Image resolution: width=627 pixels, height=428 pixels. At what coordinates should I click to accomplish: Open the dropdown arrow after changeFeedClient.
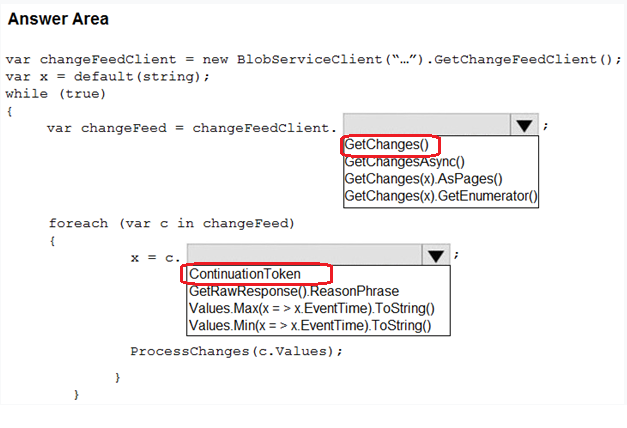coord(524,125)
